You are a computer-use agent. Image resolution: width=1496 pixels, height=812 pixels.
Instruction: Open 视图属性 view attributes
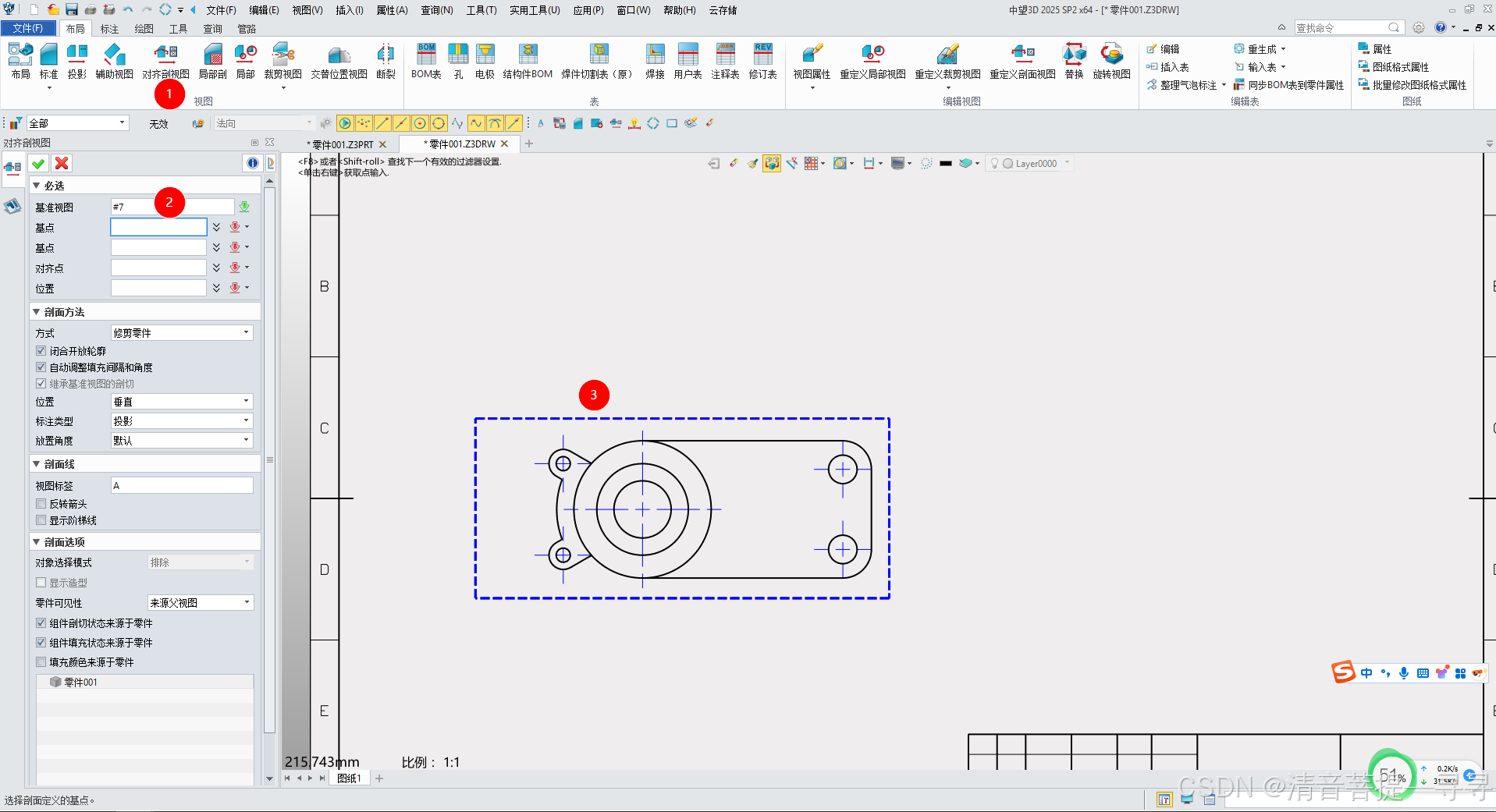[x=812, y=61]
